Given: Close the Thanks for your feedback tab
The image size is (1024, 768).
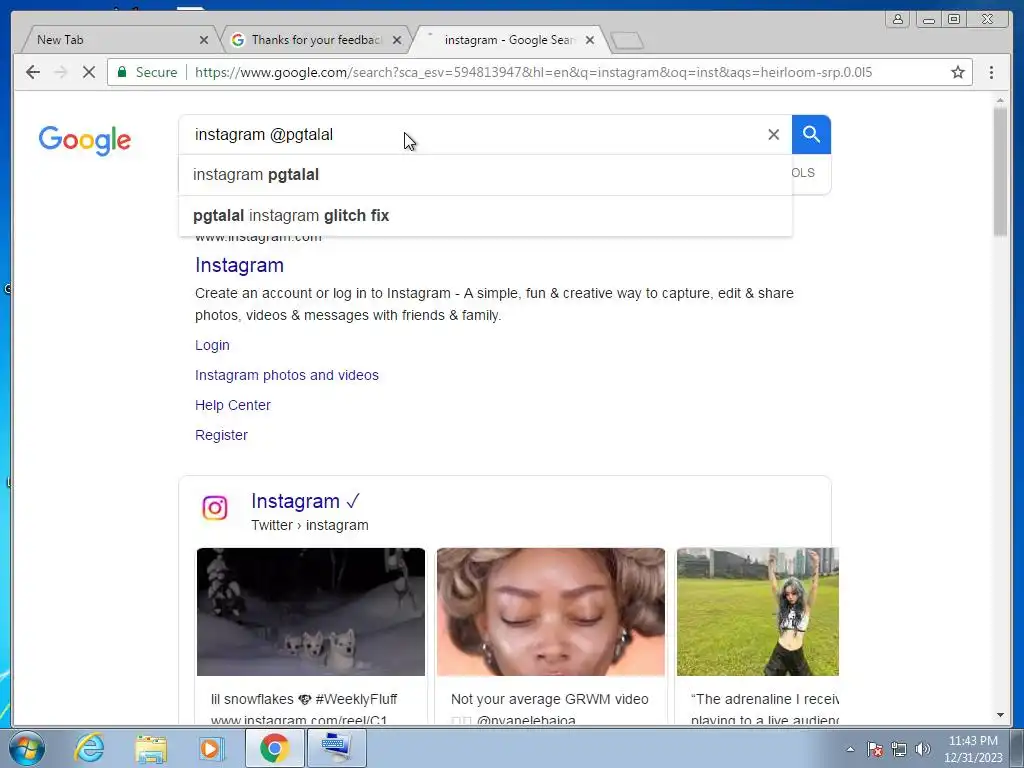Looking at the screenshot, I should point(397,40).
